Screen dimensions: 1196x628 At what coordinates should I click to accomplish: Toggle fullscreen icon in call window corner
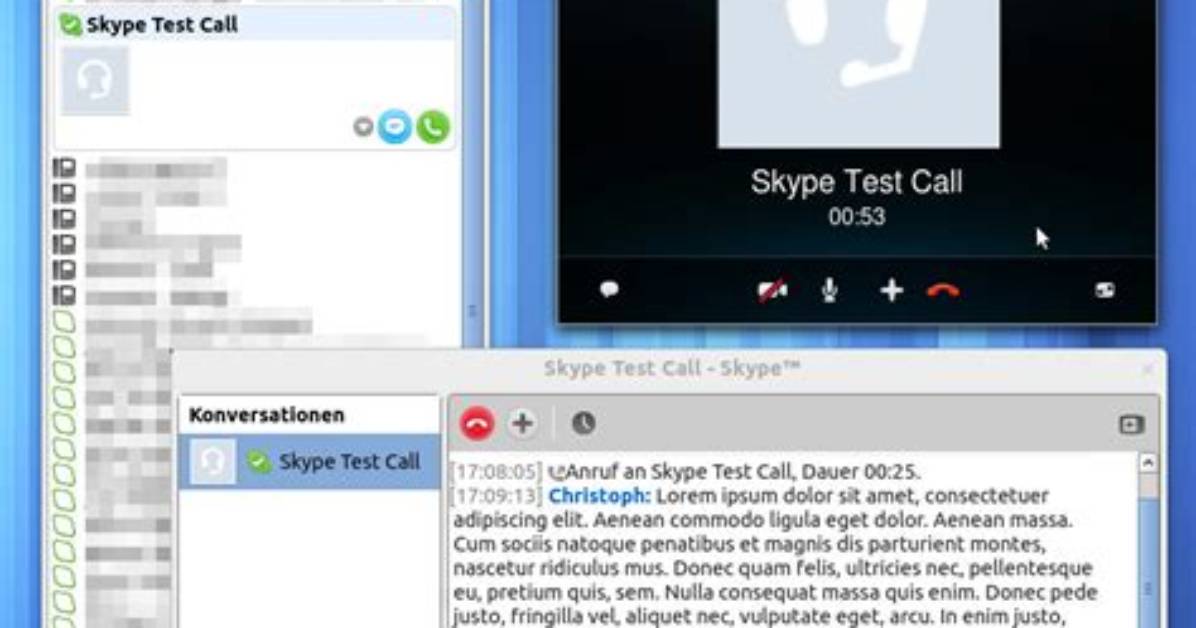pyautogui.click(x=1104, y=290)
